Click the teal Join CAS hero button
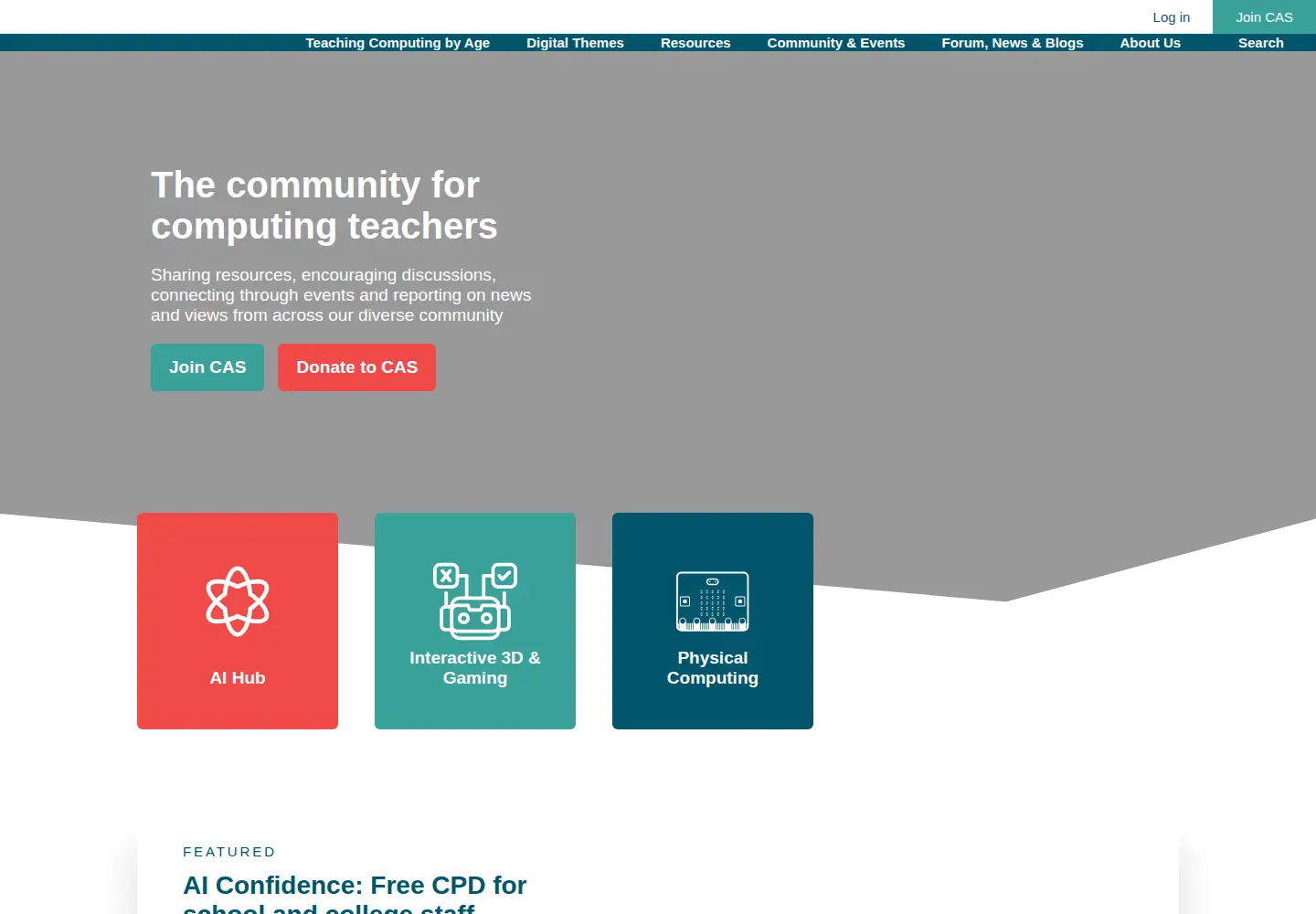1316x914 pixels. pyautogui.click(x=207, y=367)
